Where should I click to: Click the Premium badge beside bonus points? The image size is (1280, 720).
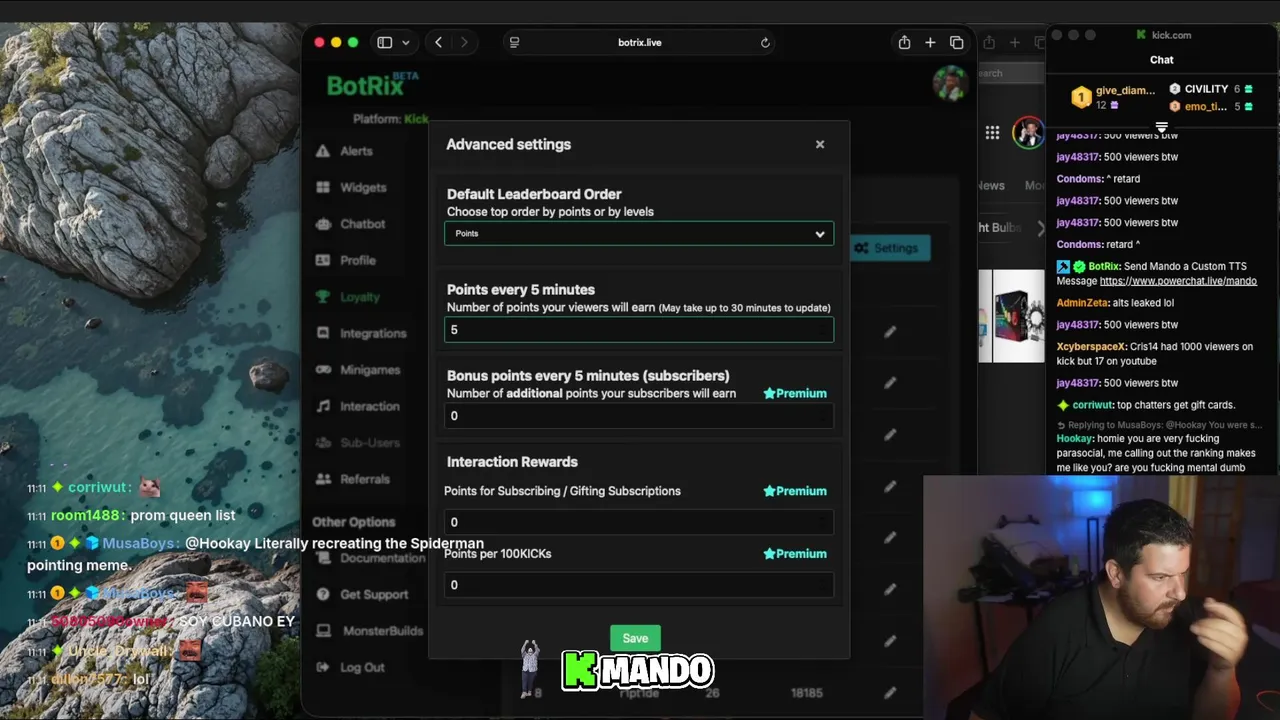[795, 393]
